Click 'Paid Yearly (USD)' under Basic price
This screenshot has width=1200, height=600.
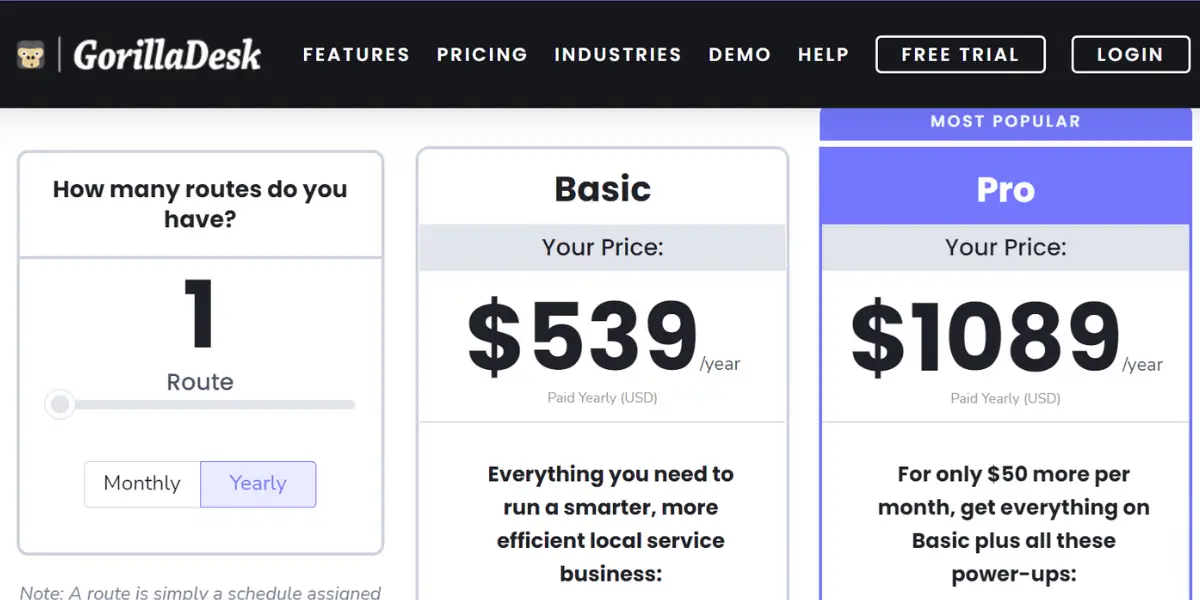pyautogui.click(x=602, y=398)
